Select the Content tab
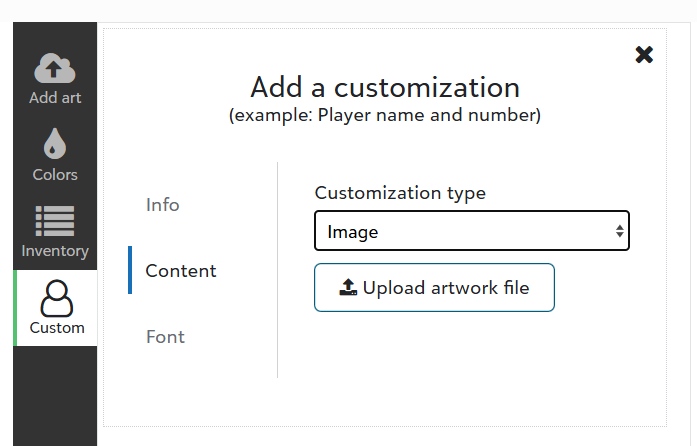This screenshot has width=697, height=446. (181, 271)
